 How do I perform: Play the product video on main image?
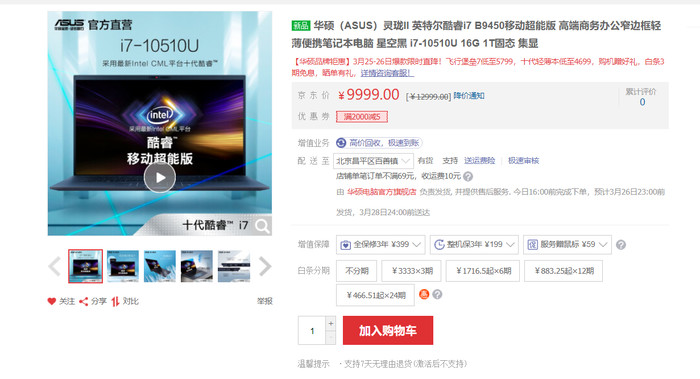click(160, 177)
